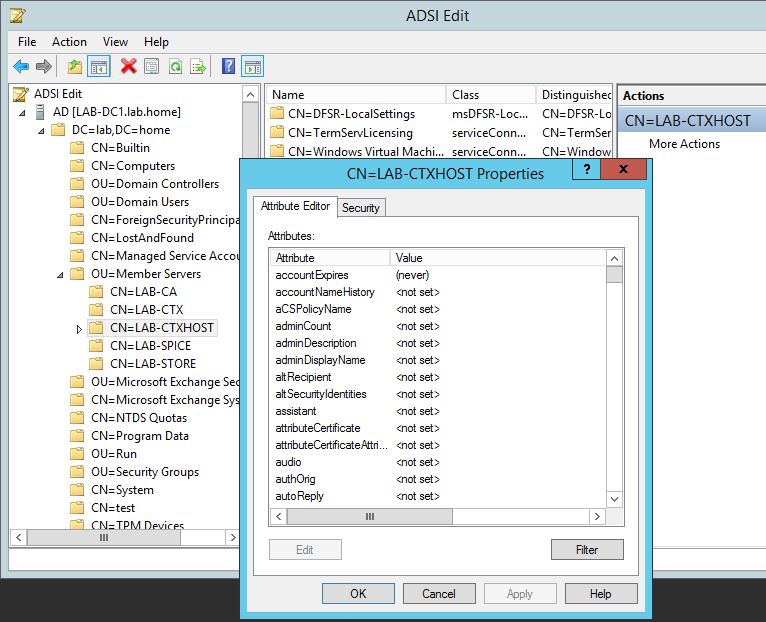Click the Back arrow toolbar icon

(21, 67)
